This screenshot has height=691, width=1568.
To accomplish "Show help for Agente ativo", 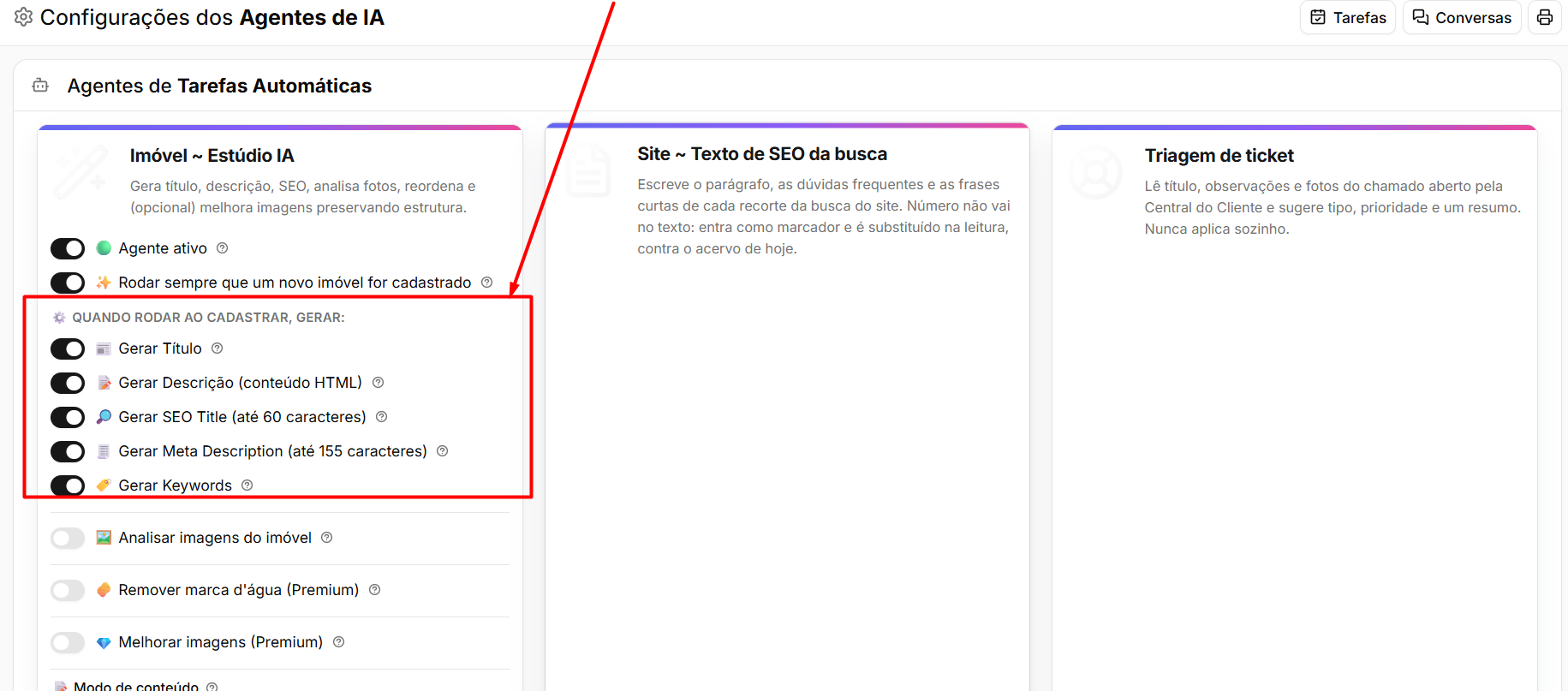I will 223,248.
